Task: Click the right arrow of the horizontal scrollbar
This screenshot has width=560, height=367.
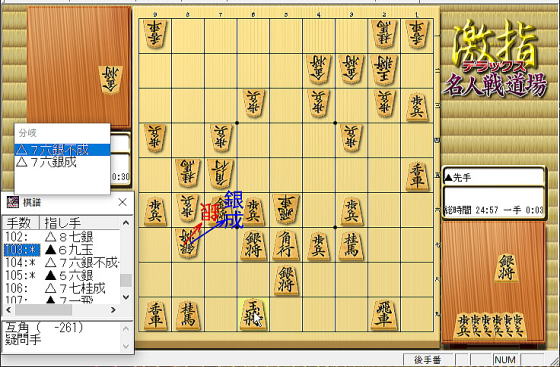Action: point(113,310)
